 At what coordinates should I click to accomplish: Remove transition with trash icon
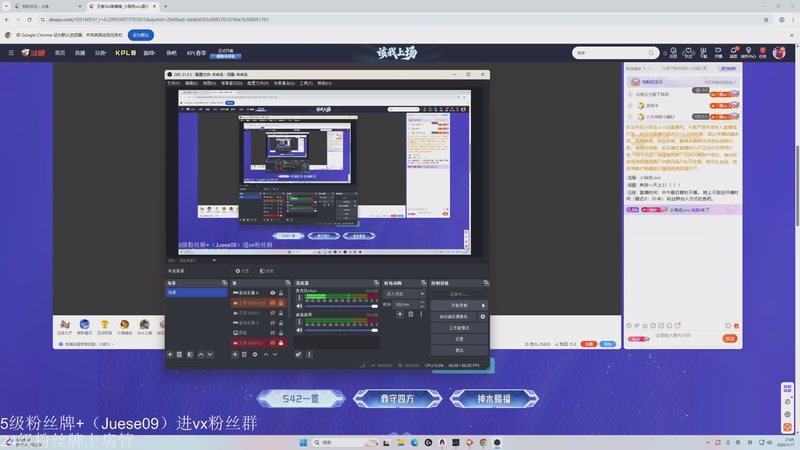[x=411, y=314]
